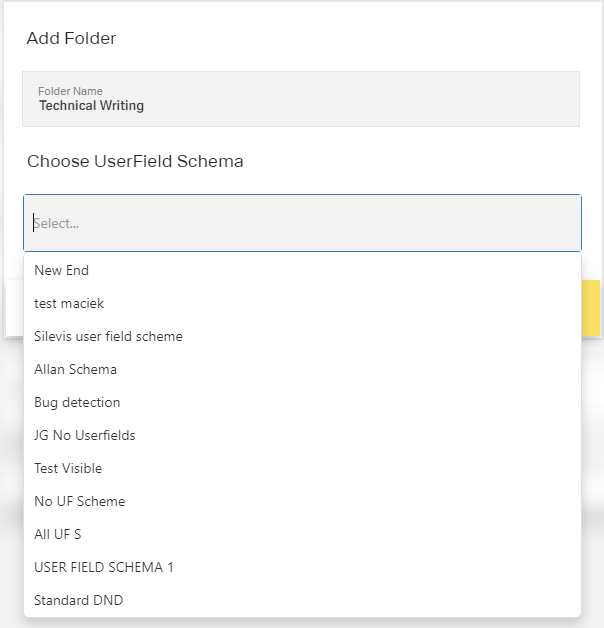Click the "Choose UserField Schema" heading
The width and height of the screenshot is (604, 628).
coord(135,161)
